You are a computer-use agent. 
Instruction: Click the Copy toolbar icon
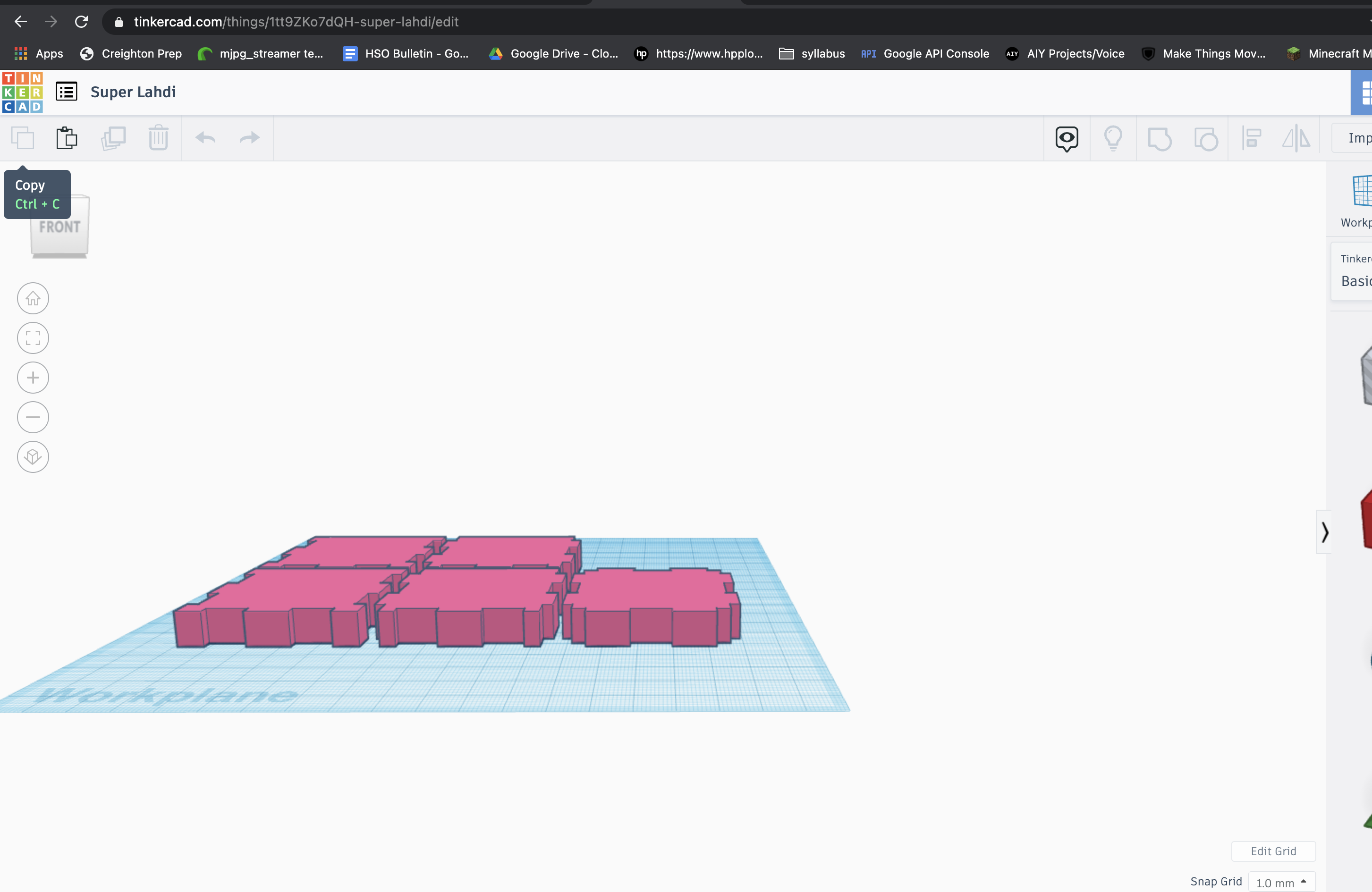point(23,138)
